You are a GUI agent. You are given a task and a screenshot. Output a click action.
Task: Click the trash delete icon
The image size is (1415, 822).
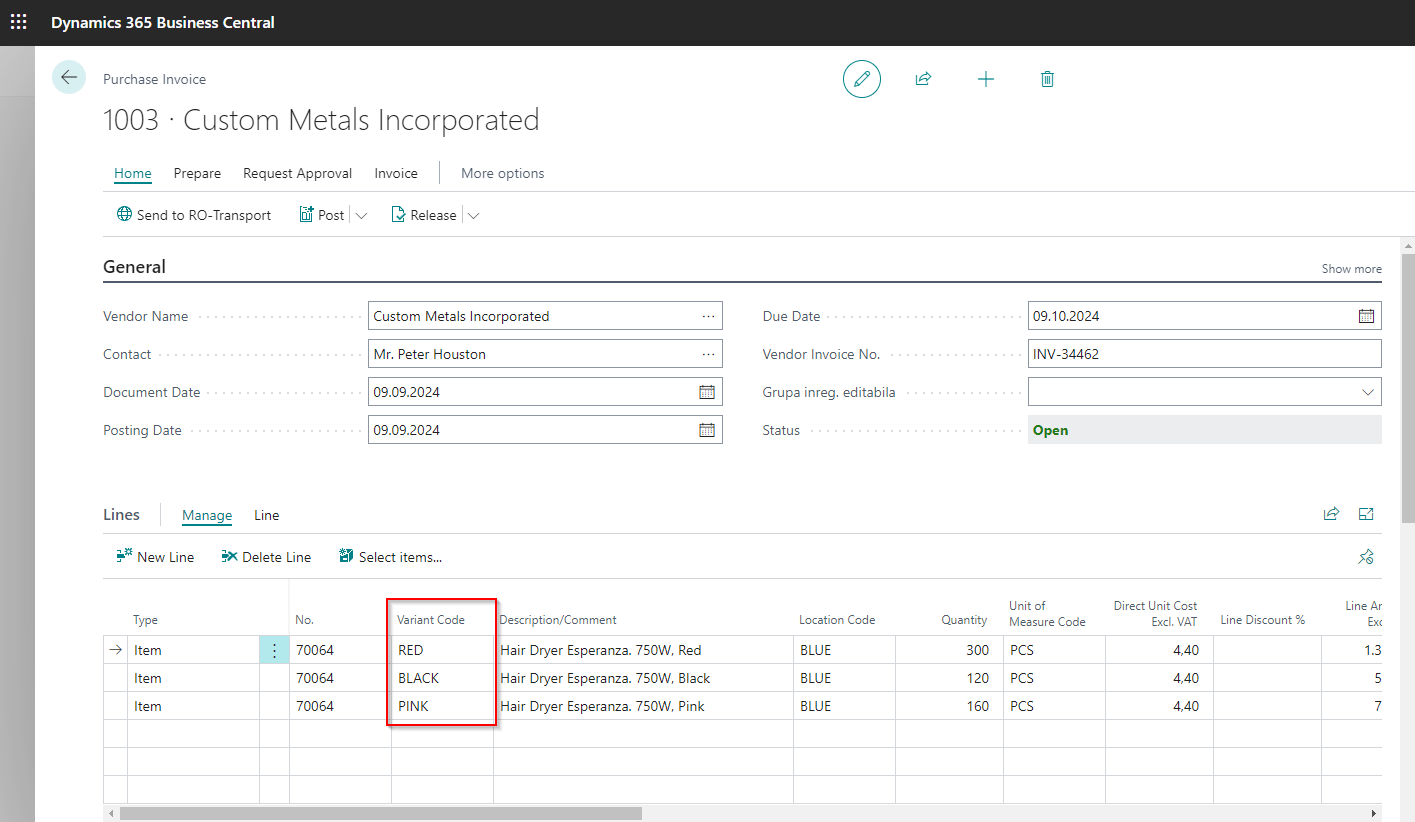(1047, 79)
